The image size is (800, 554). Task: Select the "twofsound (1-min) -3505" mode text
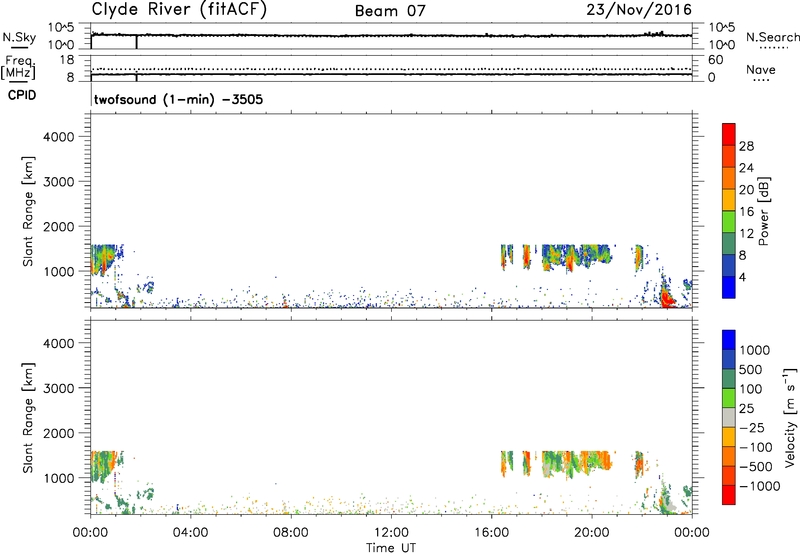tap(179, 99)
